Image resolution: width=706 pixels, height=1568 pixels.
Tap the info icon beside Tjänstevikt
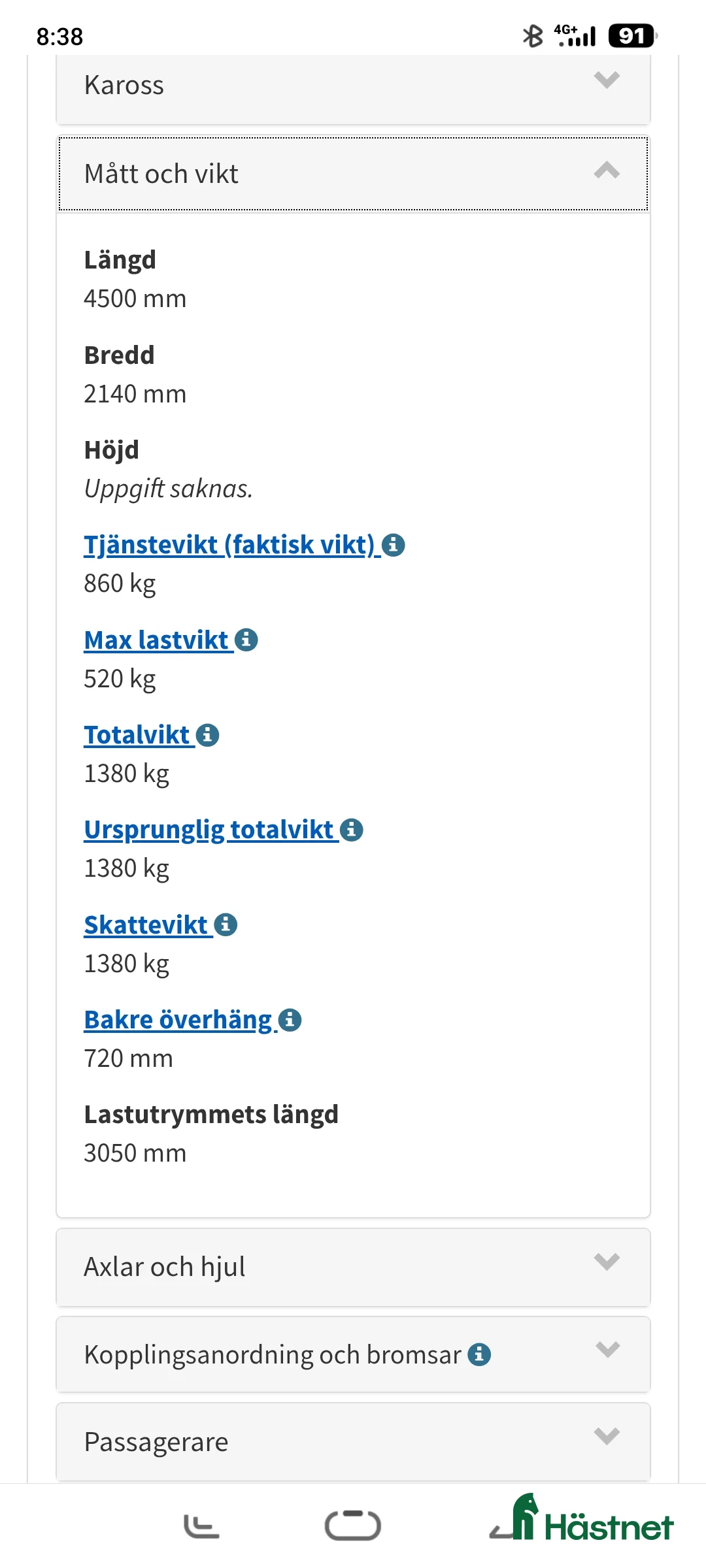click(394, 546)
